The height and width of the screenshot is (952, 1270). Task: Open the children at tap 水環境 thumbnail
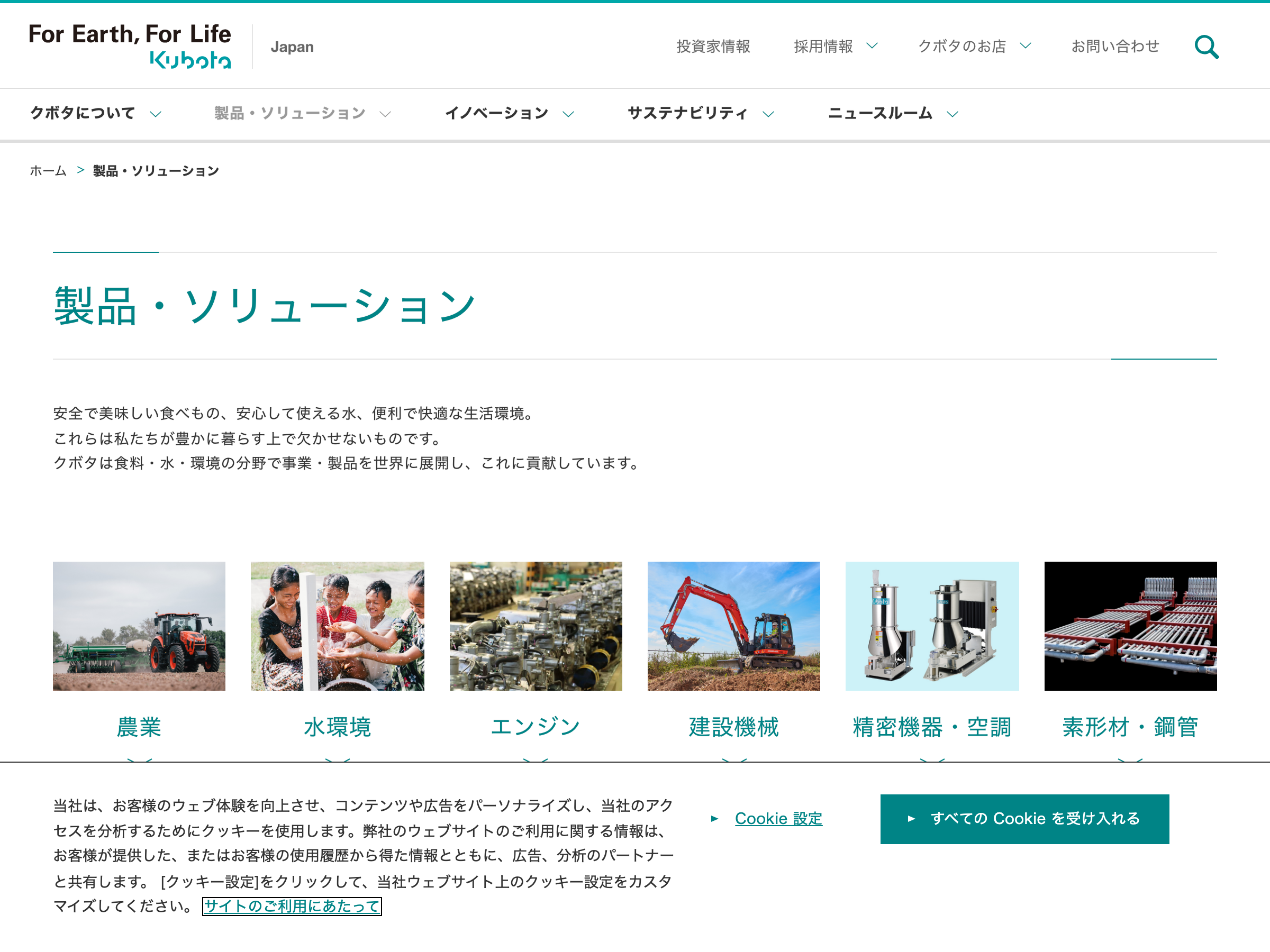click(x=338, y=626)
